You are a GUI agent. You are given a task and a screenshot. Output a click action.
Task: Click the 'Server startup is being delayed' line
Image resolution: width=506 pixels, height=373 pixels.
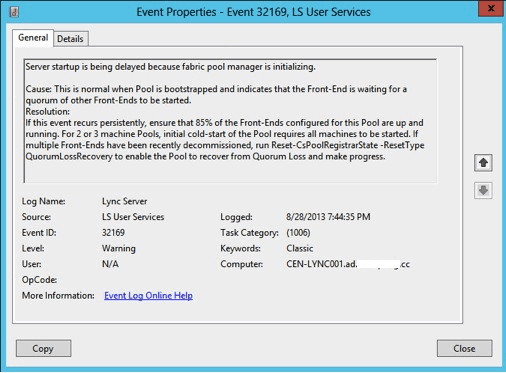(x=170, y=67)
